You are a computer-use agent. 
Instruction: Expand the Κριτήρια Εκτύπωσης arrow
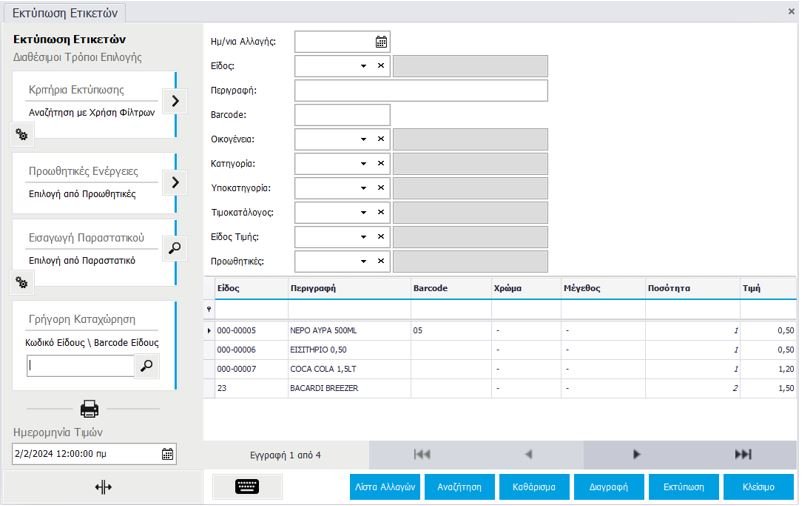click(174, 101)
